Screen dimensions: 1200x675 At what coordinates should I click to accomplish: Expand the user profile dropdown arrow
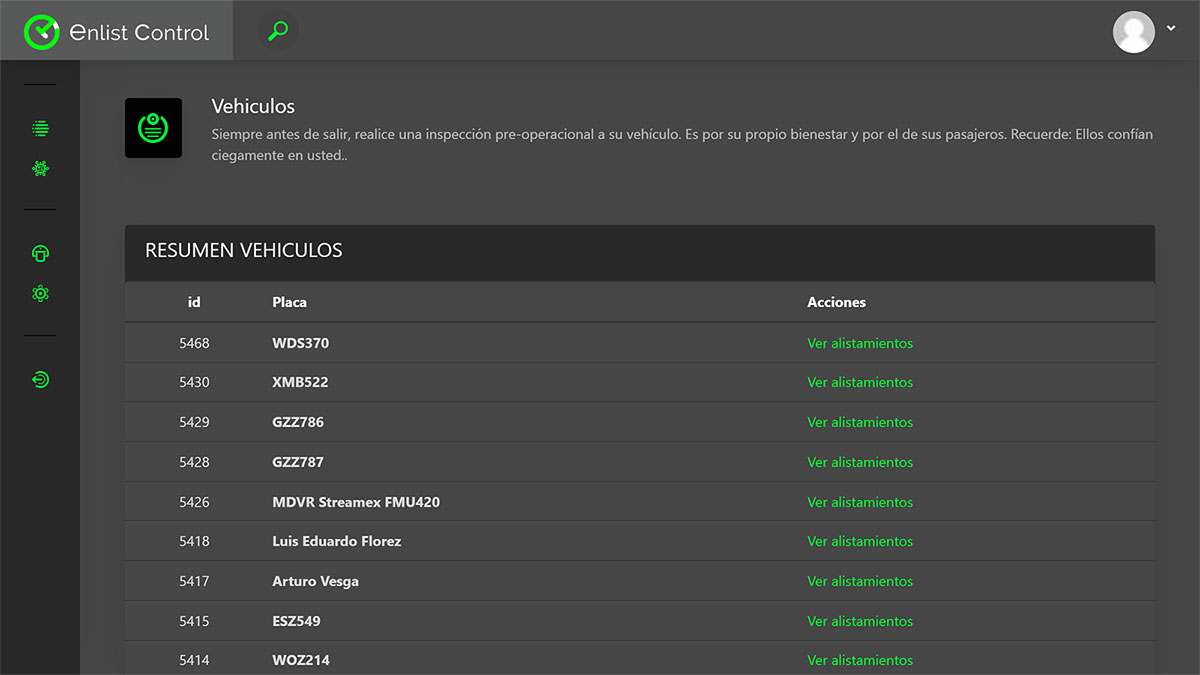1171,28
